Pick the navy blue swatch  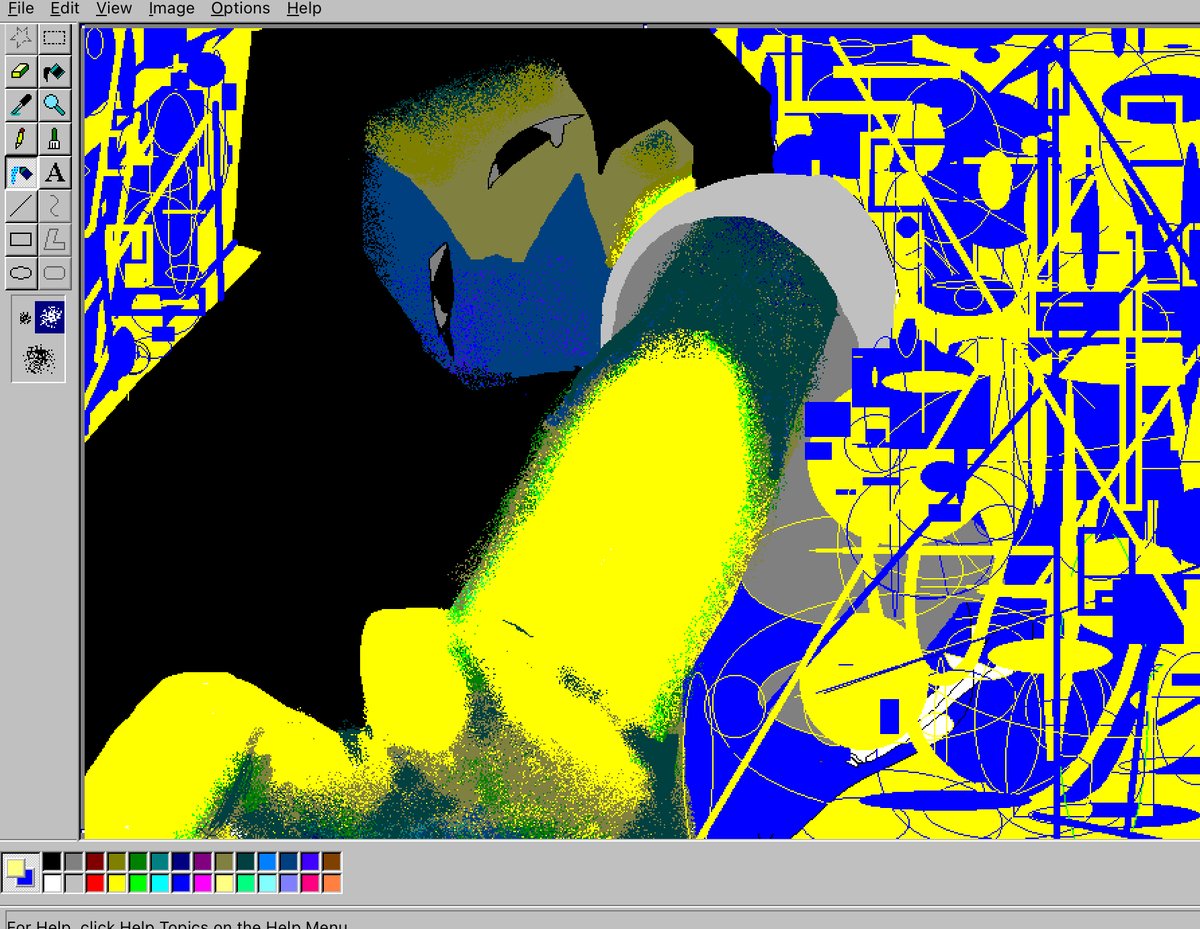pos(181,862)
